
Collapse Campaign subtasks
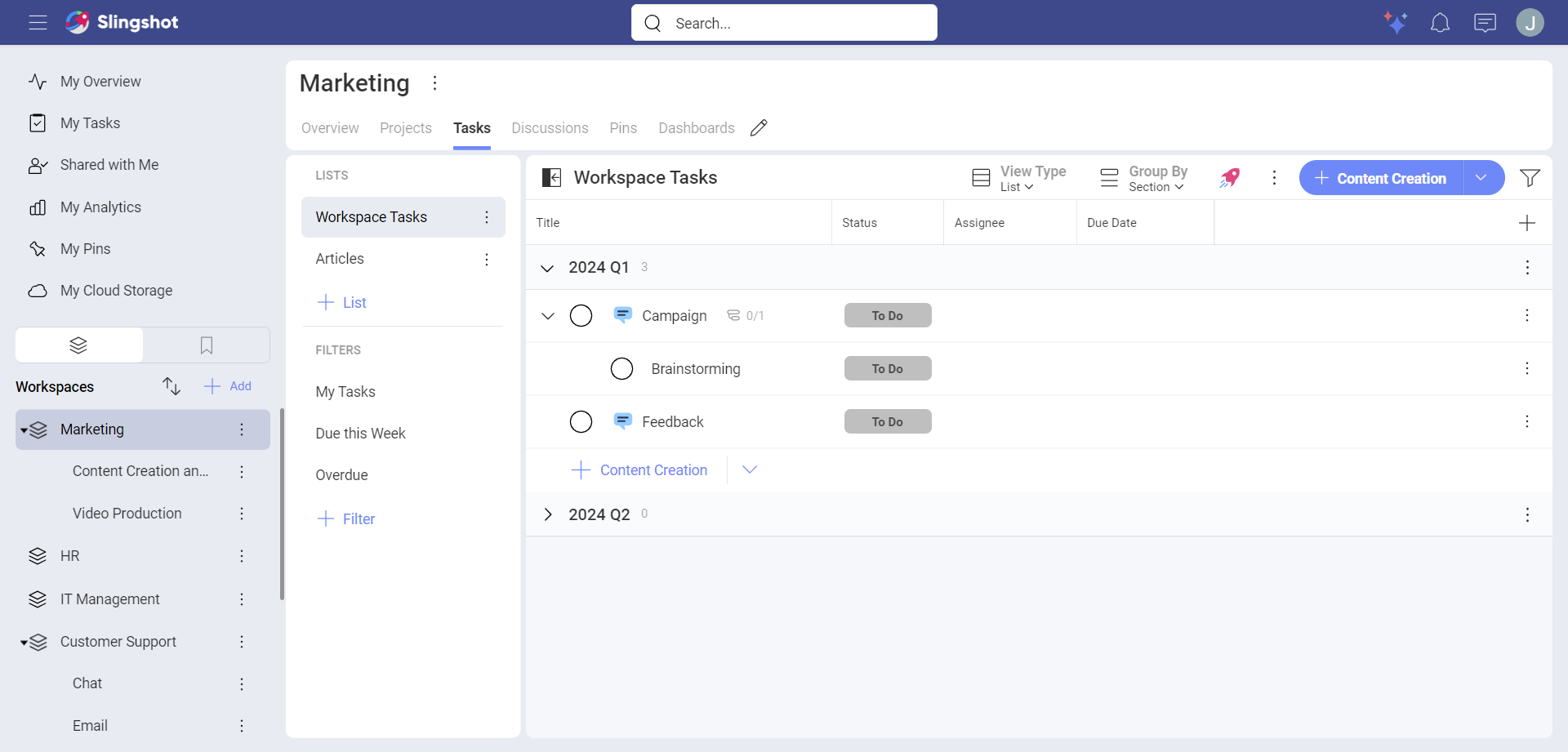547,316
